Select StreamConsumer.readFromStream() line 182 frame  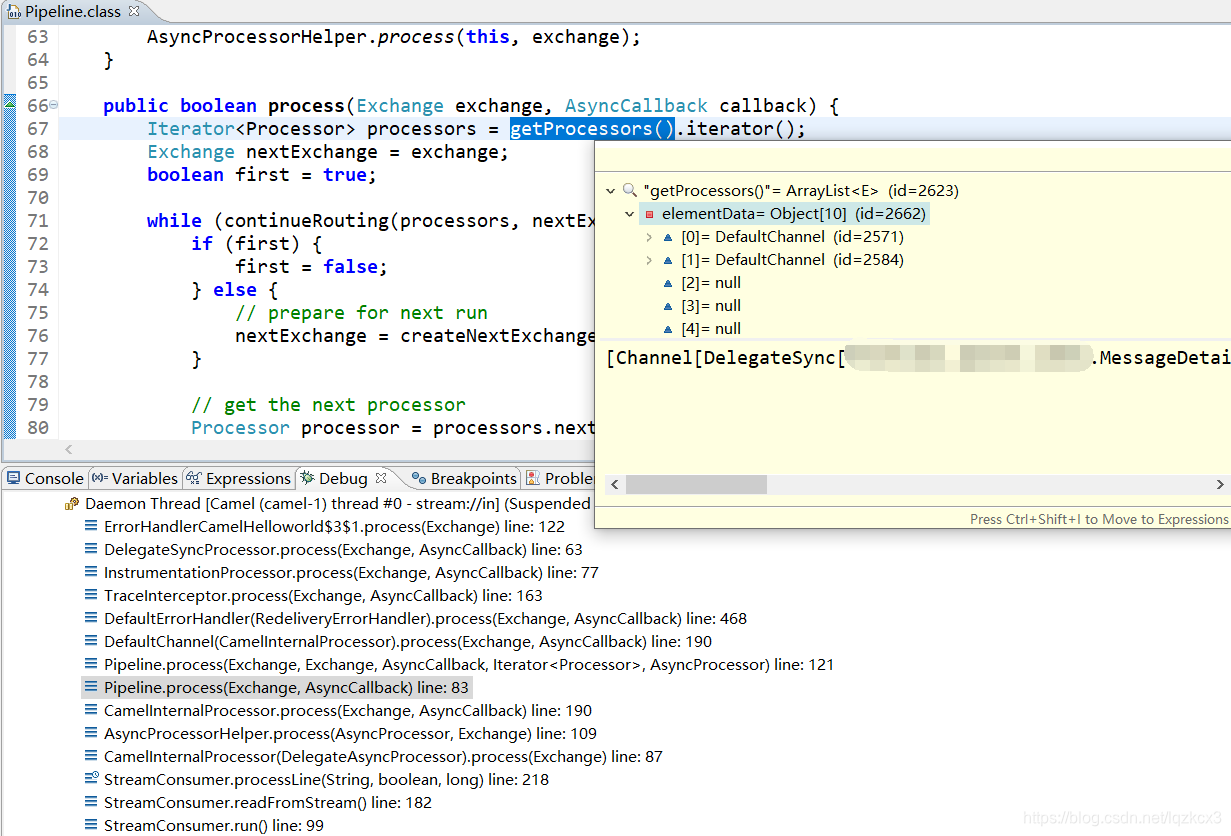click(268, 803)
